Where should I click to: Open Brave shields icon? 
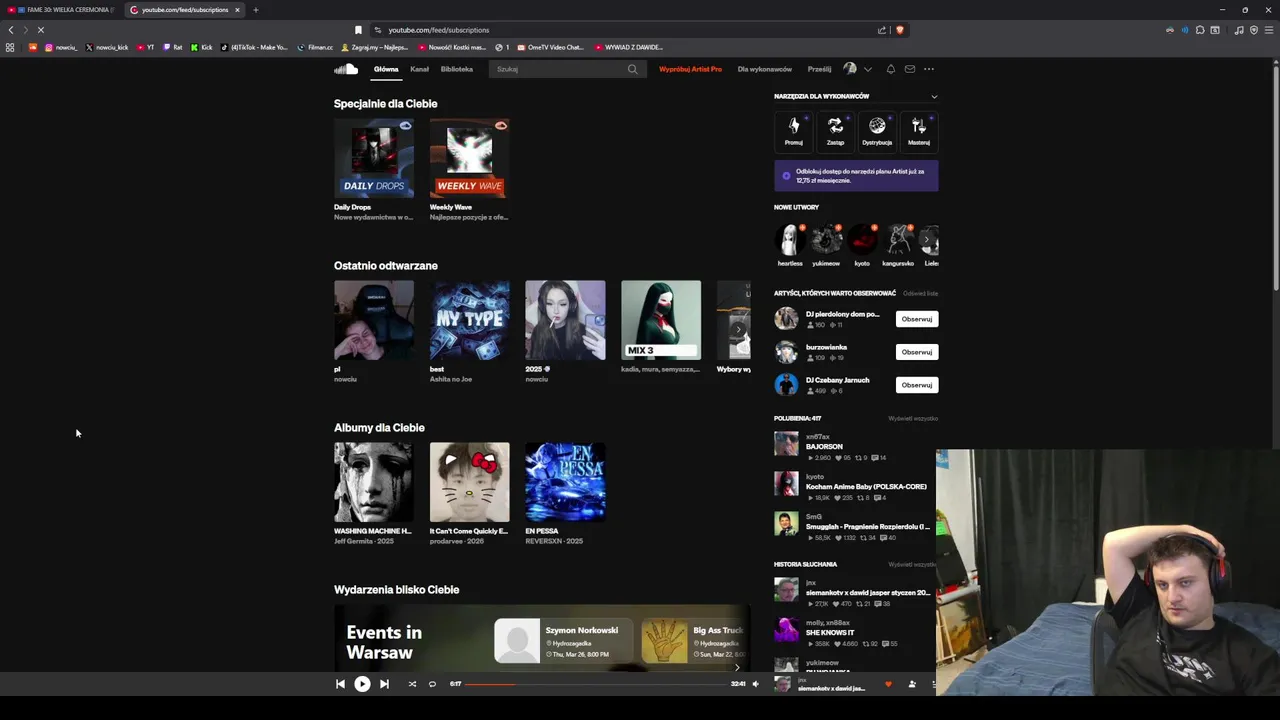tap(899, 30)
